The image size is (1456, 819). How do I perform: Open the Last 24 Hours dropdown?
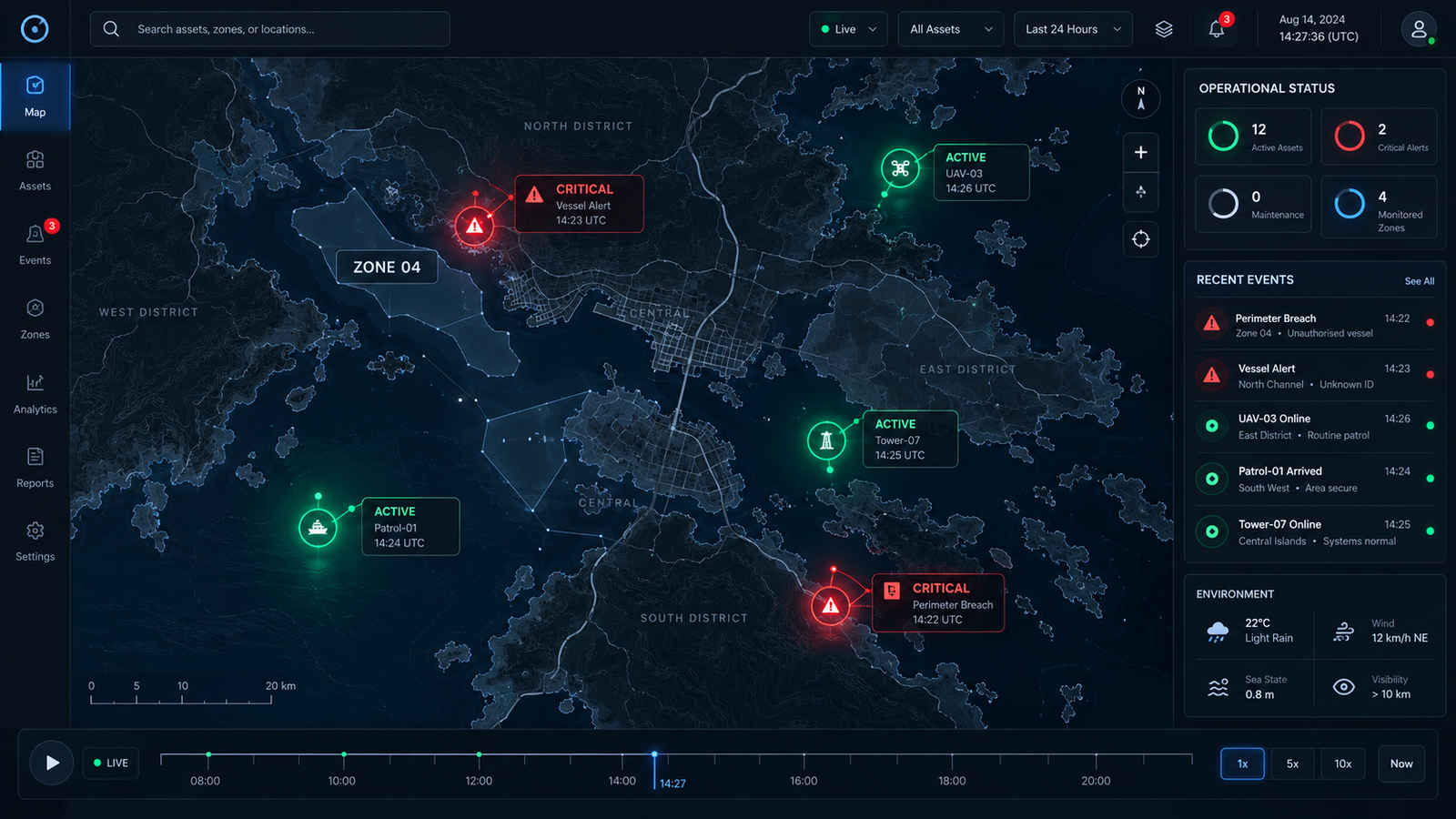[1073, 29]
